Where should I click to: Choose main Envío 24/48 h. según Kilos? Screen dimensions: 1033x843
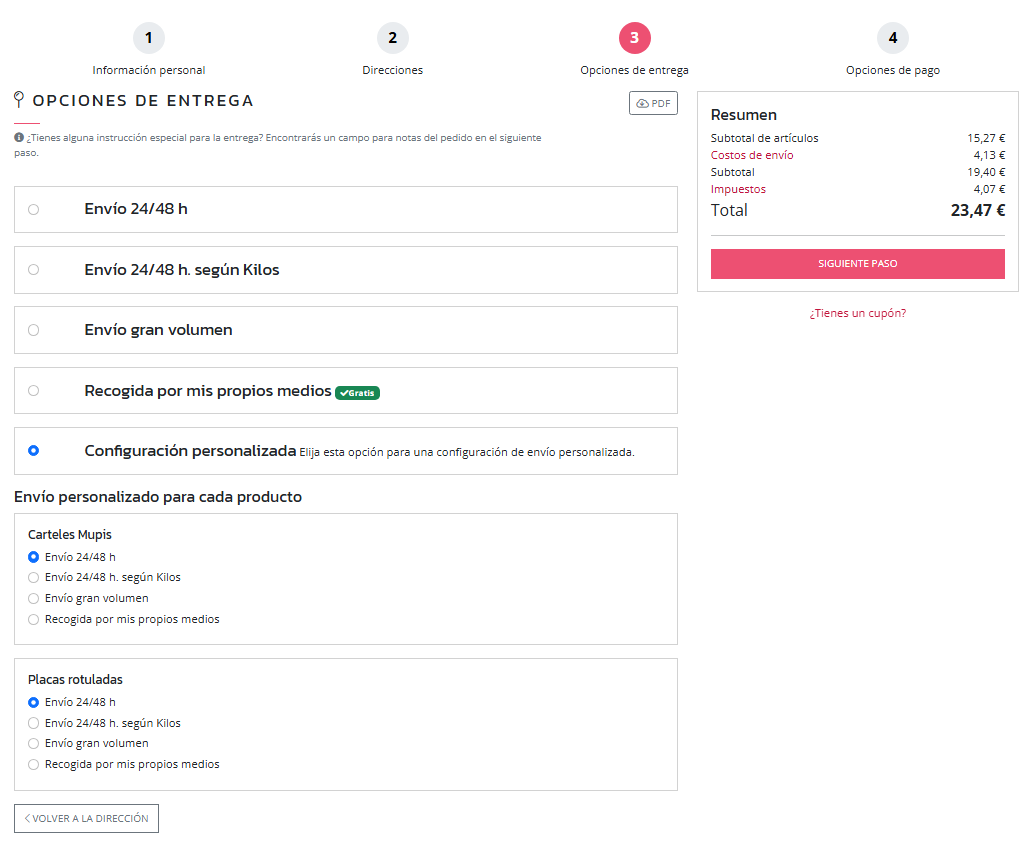pos(34,270)
